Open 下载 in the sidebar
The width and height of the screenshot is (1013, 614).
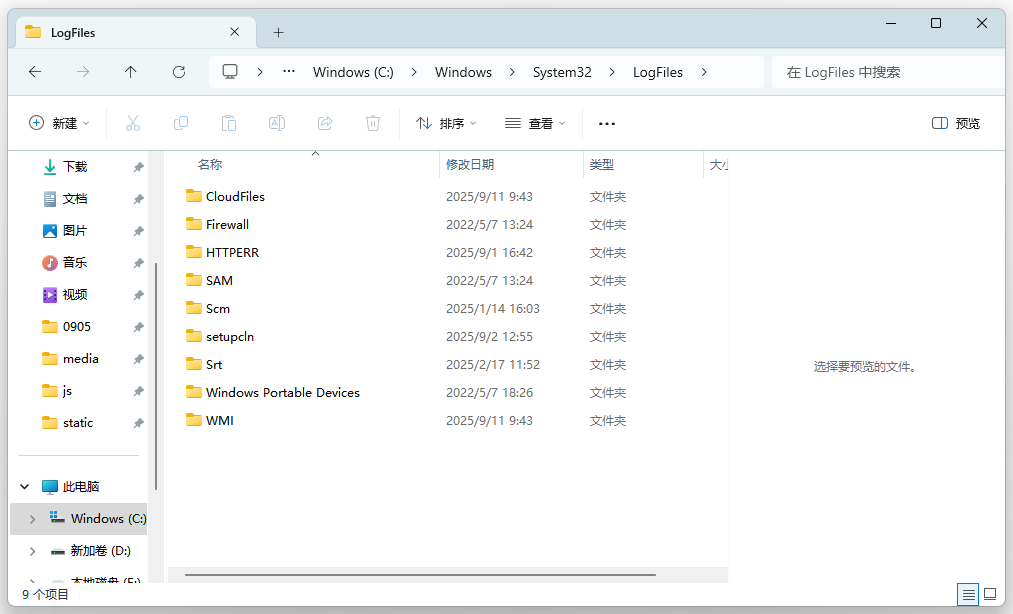click(75, 167)
